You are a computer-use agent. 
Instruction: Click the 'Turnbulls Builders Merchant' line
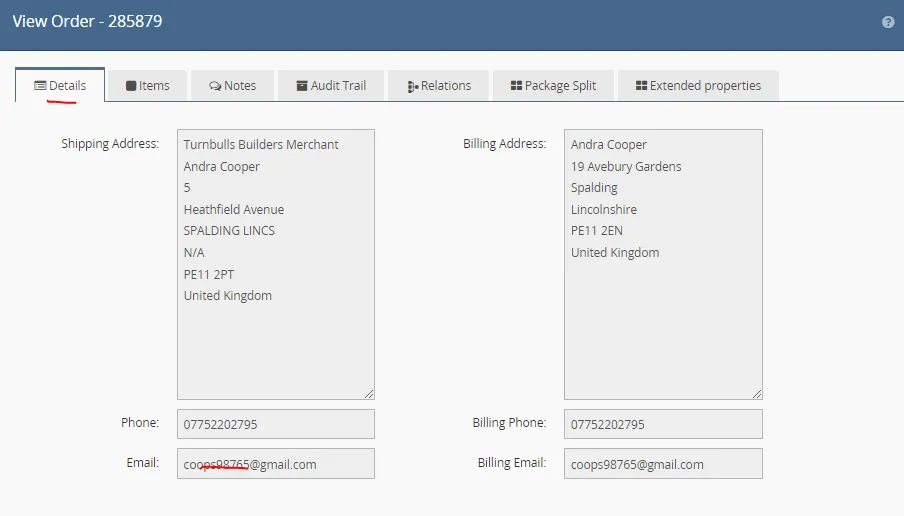point(261,145)
